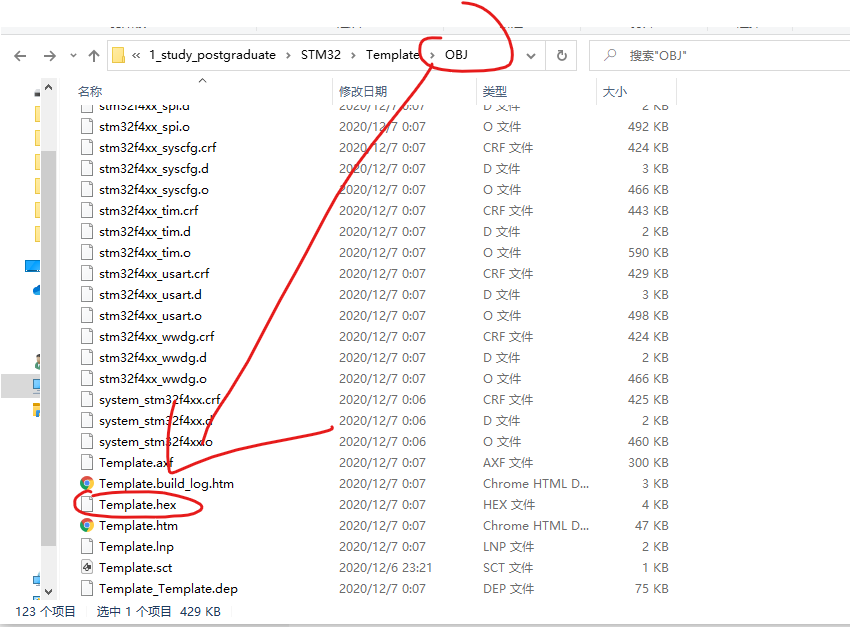Expand chevron after STM32 in path
This screenshot has width=850, height=627.
[353, 55]
